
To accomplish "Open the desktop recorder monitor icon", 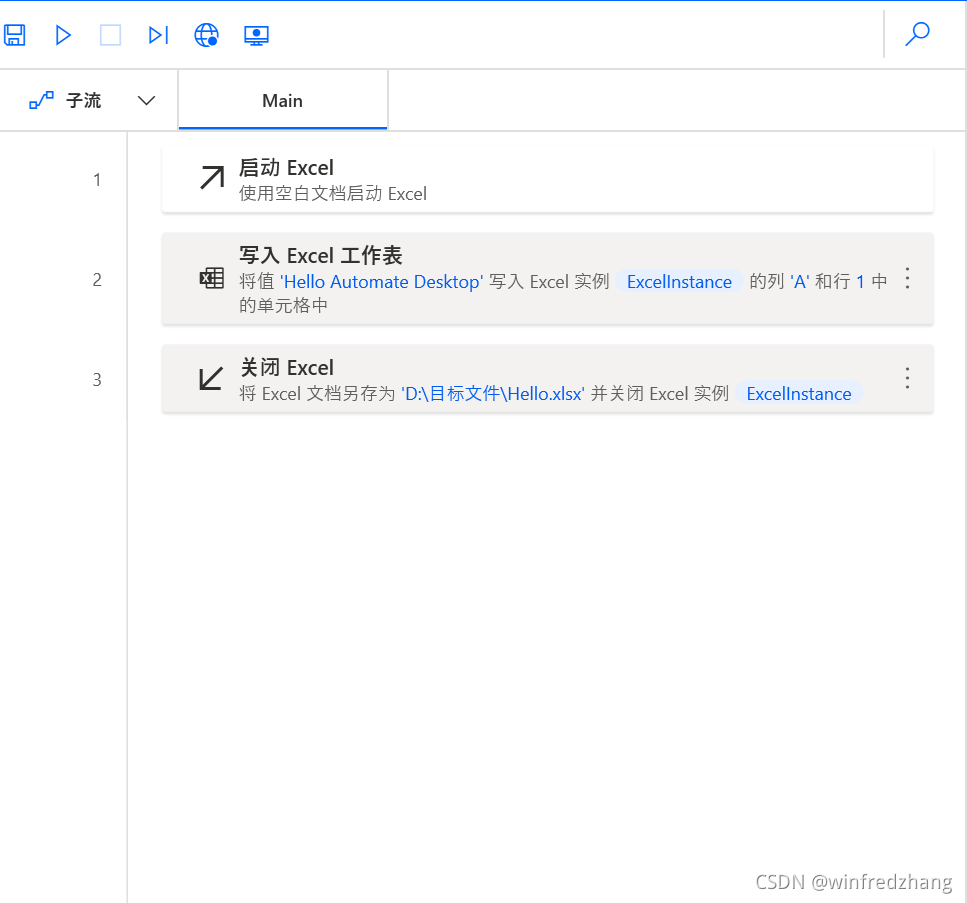I will click(x=256, y=36).
